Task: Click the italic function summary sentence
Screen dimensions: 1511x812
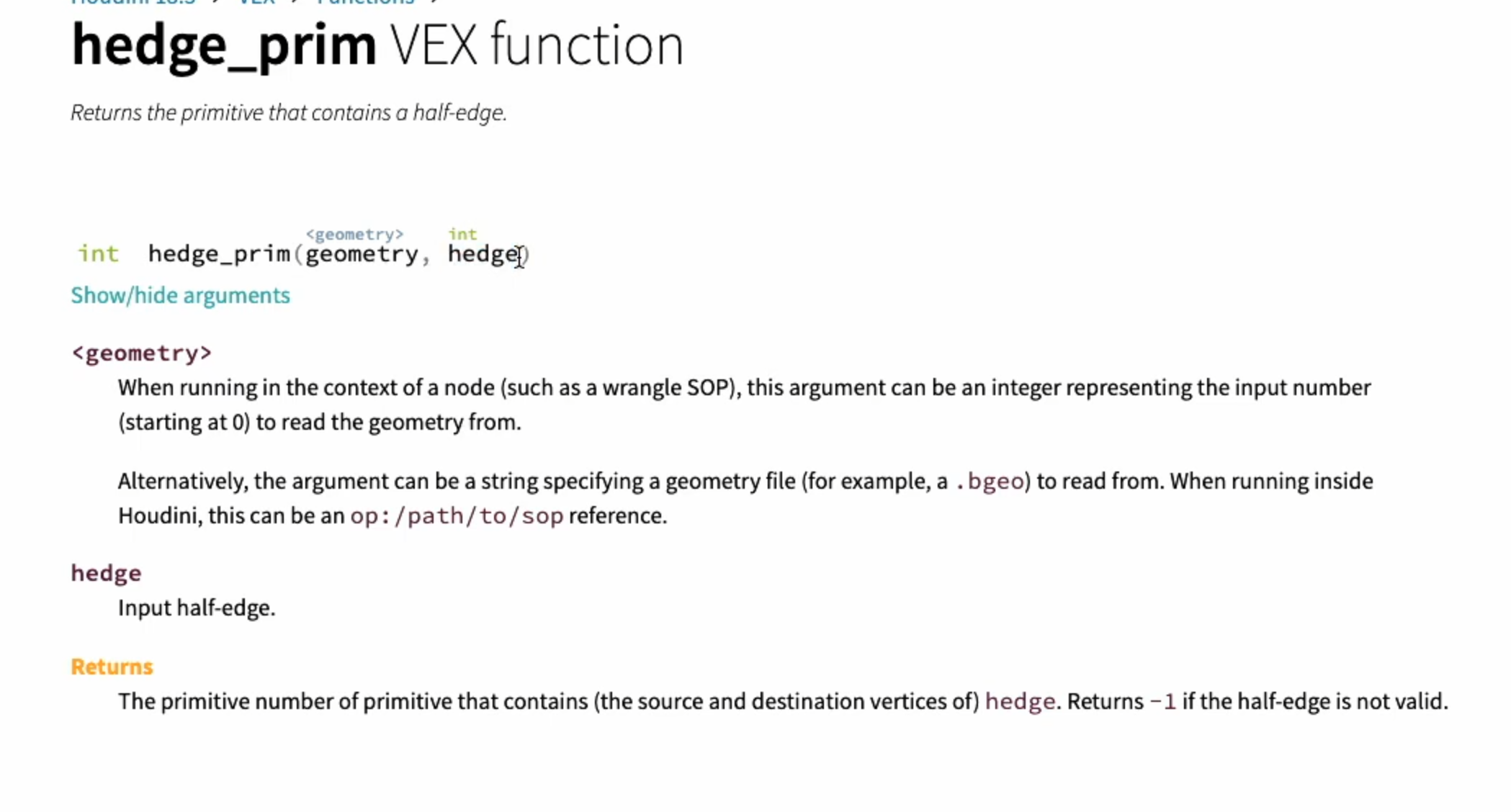Action: (x=289, y=113)
